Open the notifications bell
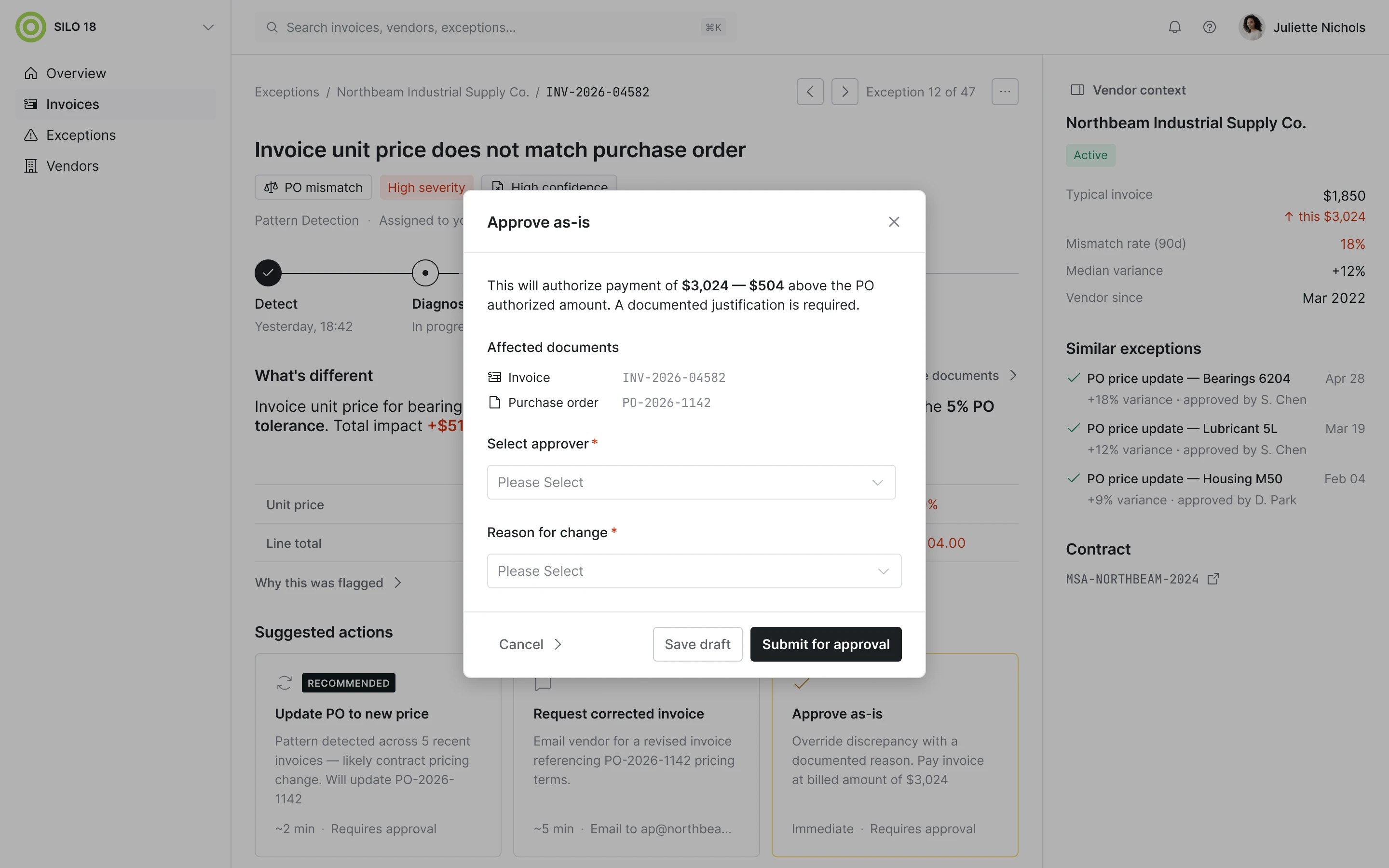The width and height of the screenshot is (1389, 868). click(1174, 27)
